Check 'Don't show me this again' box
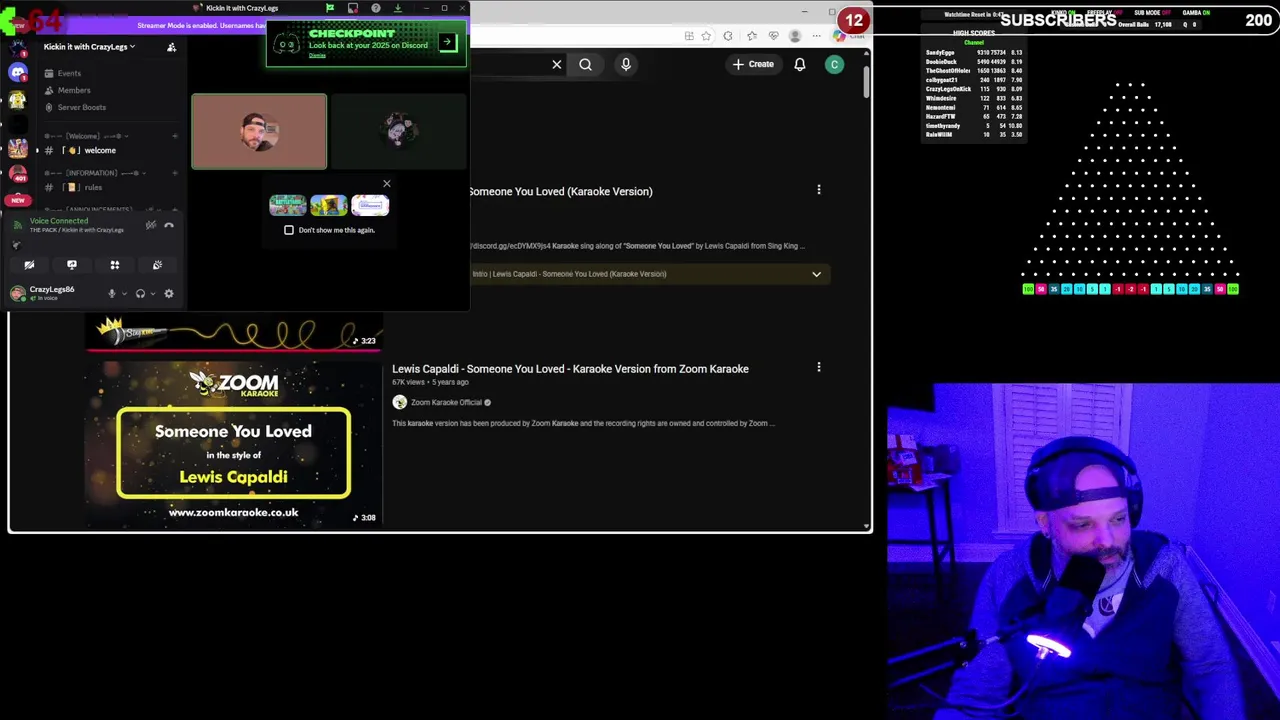1280x720 pixels. [x=289, y=230]
